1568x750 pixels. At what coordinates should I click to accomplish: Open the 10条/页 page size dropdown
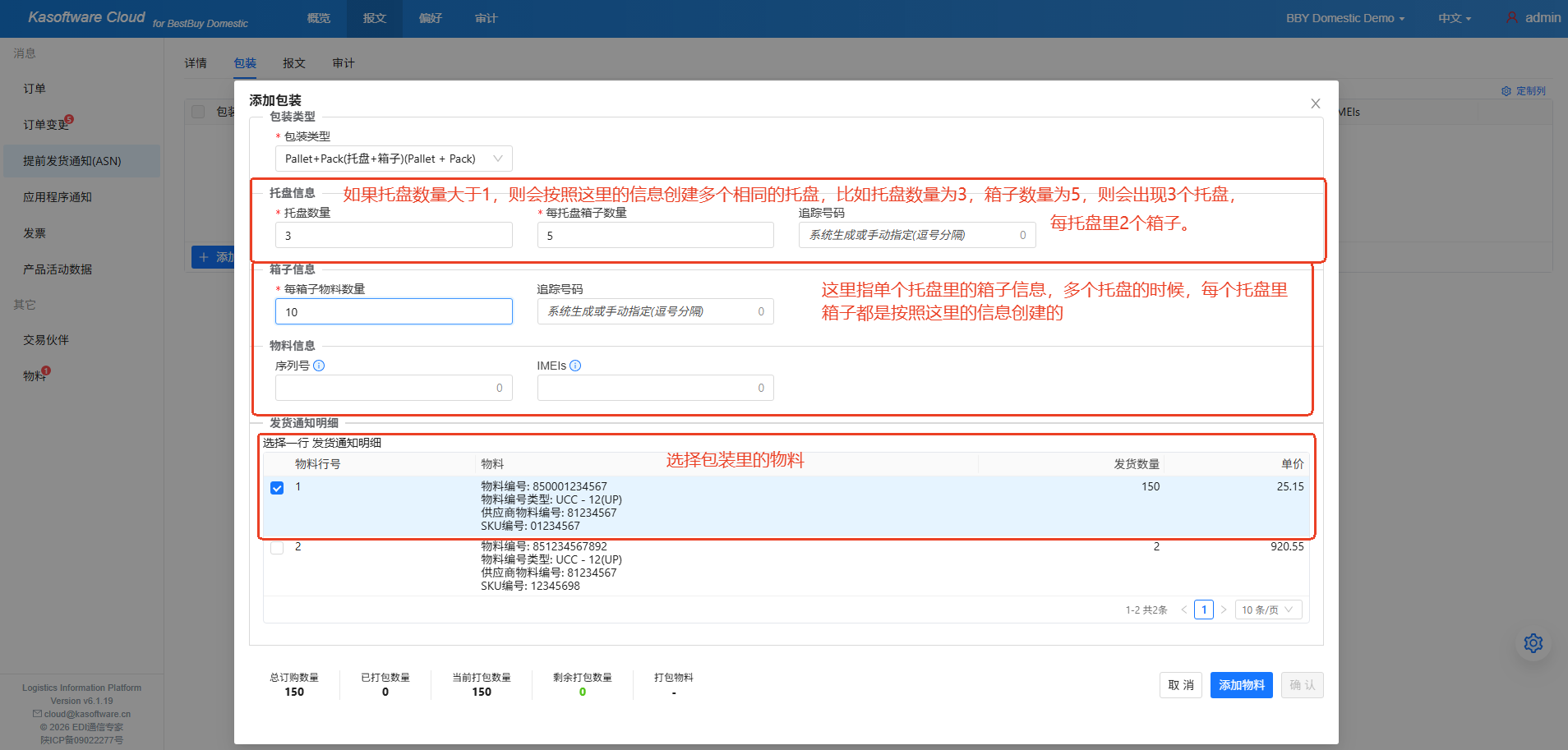(x=1267, y=609)
